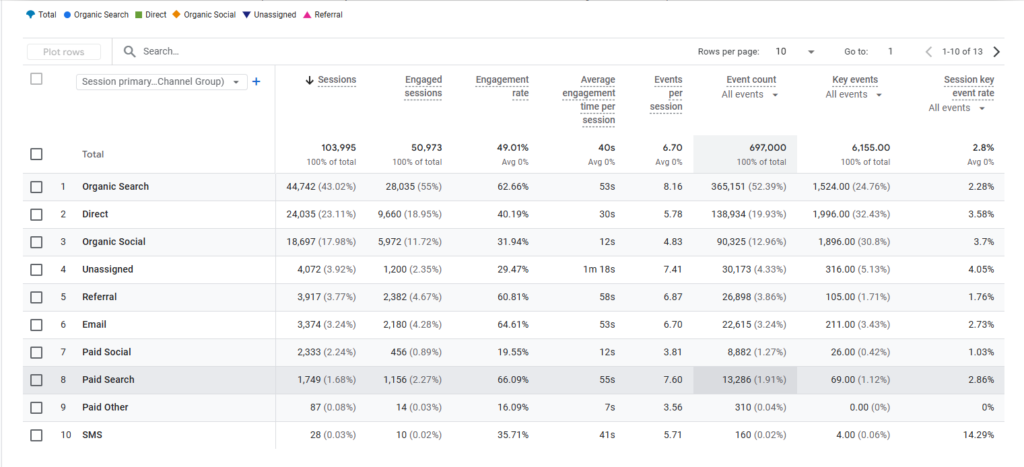Click the Go to page number field
The width and height of the screenshot is (1024, 467).
[890, 51]
